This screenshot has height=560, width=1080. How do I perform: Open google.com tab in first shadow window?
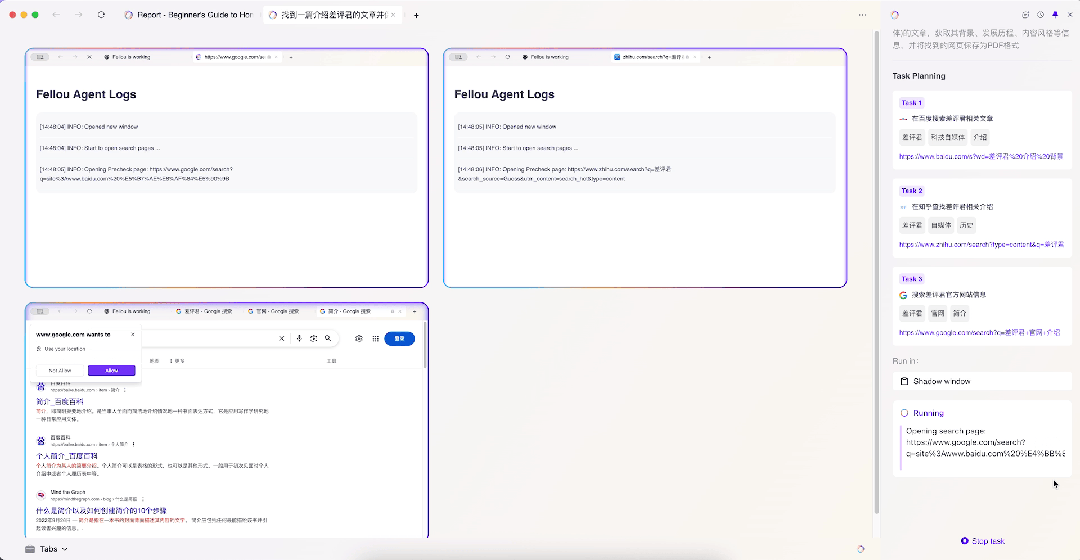tap(236, 57)
